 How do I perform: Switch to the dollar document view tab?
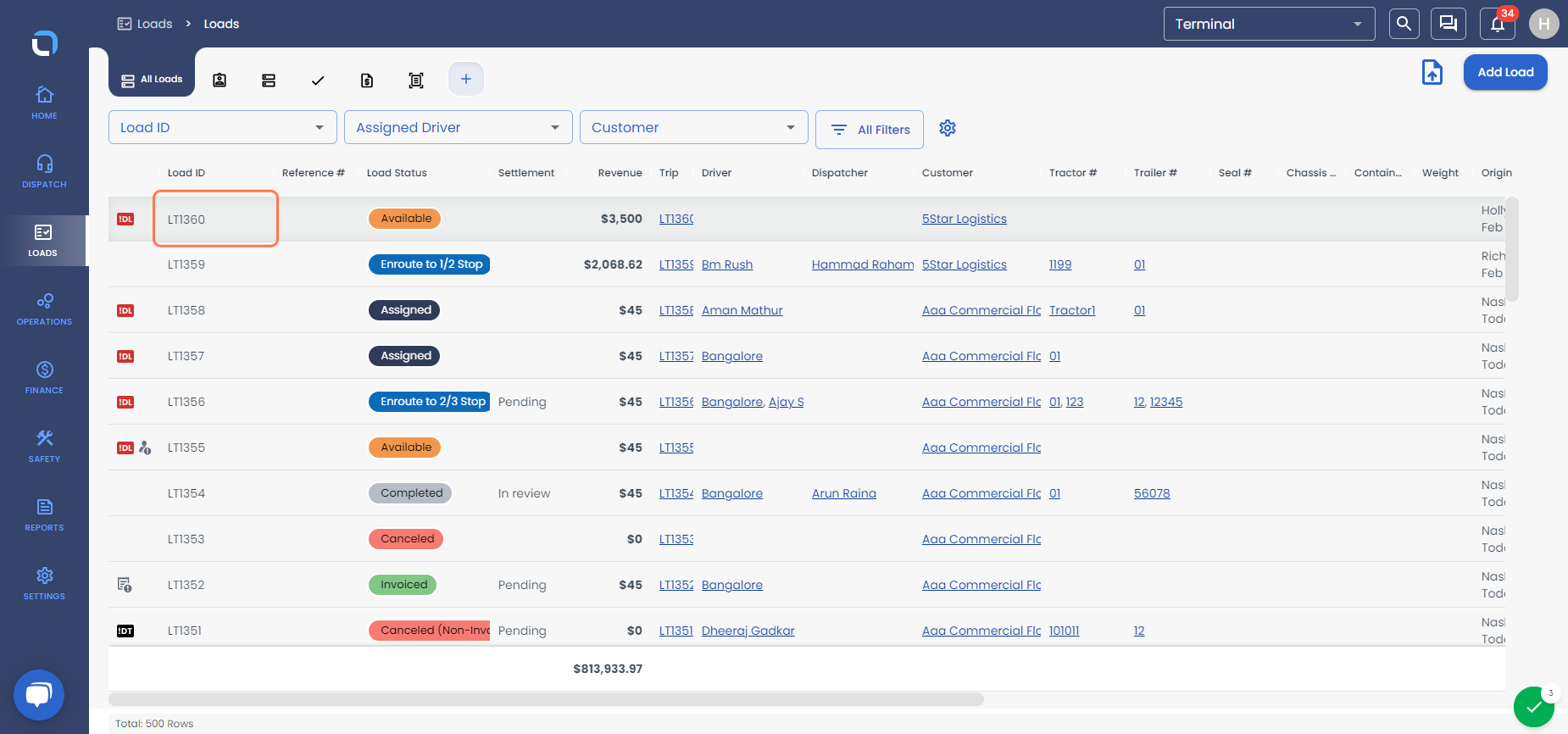367,81
